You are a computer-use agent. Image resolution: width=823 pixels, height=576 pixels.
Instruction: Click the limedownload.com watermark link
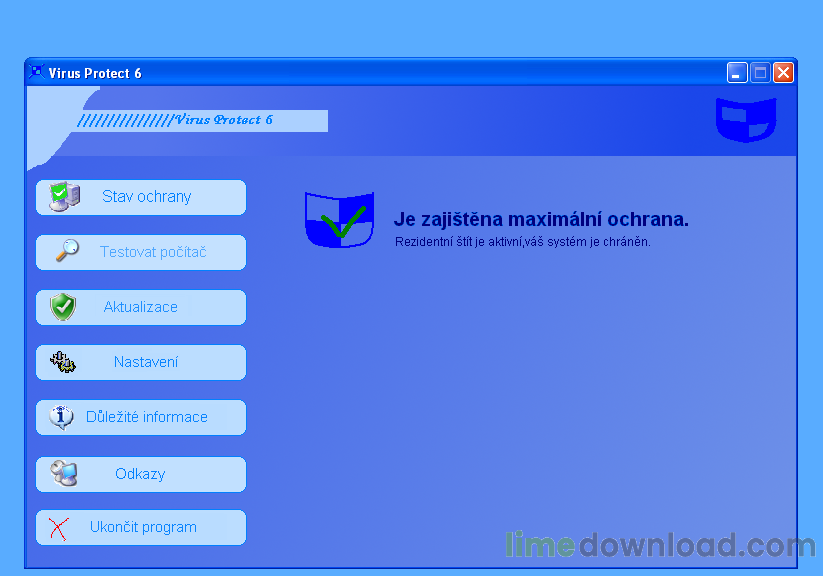[655, 546]
